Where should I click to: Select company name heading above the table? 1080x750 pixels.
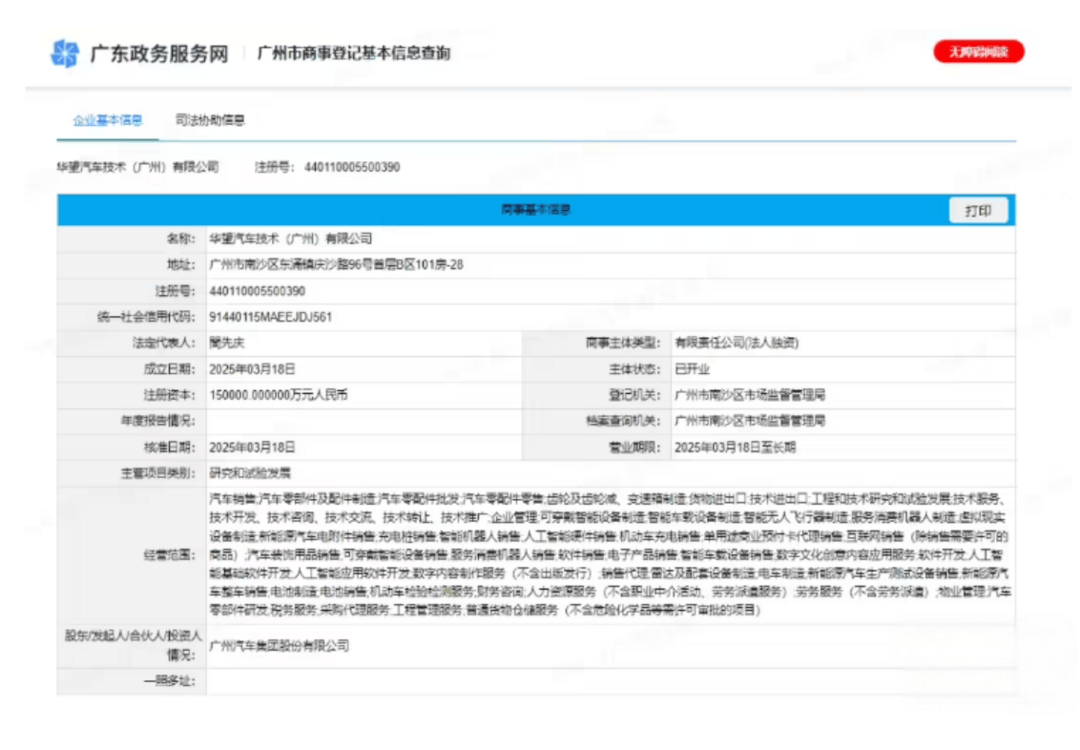coord(138,167)
